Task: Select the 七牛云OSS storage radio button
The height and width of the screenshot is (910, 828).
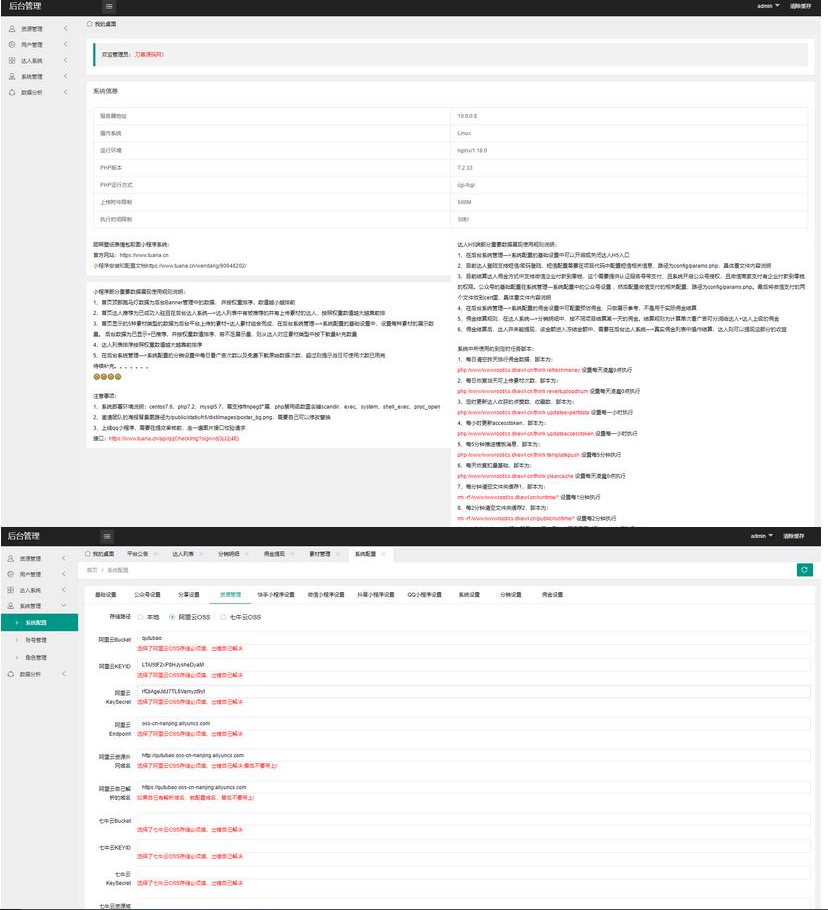Action: point(223,617)
